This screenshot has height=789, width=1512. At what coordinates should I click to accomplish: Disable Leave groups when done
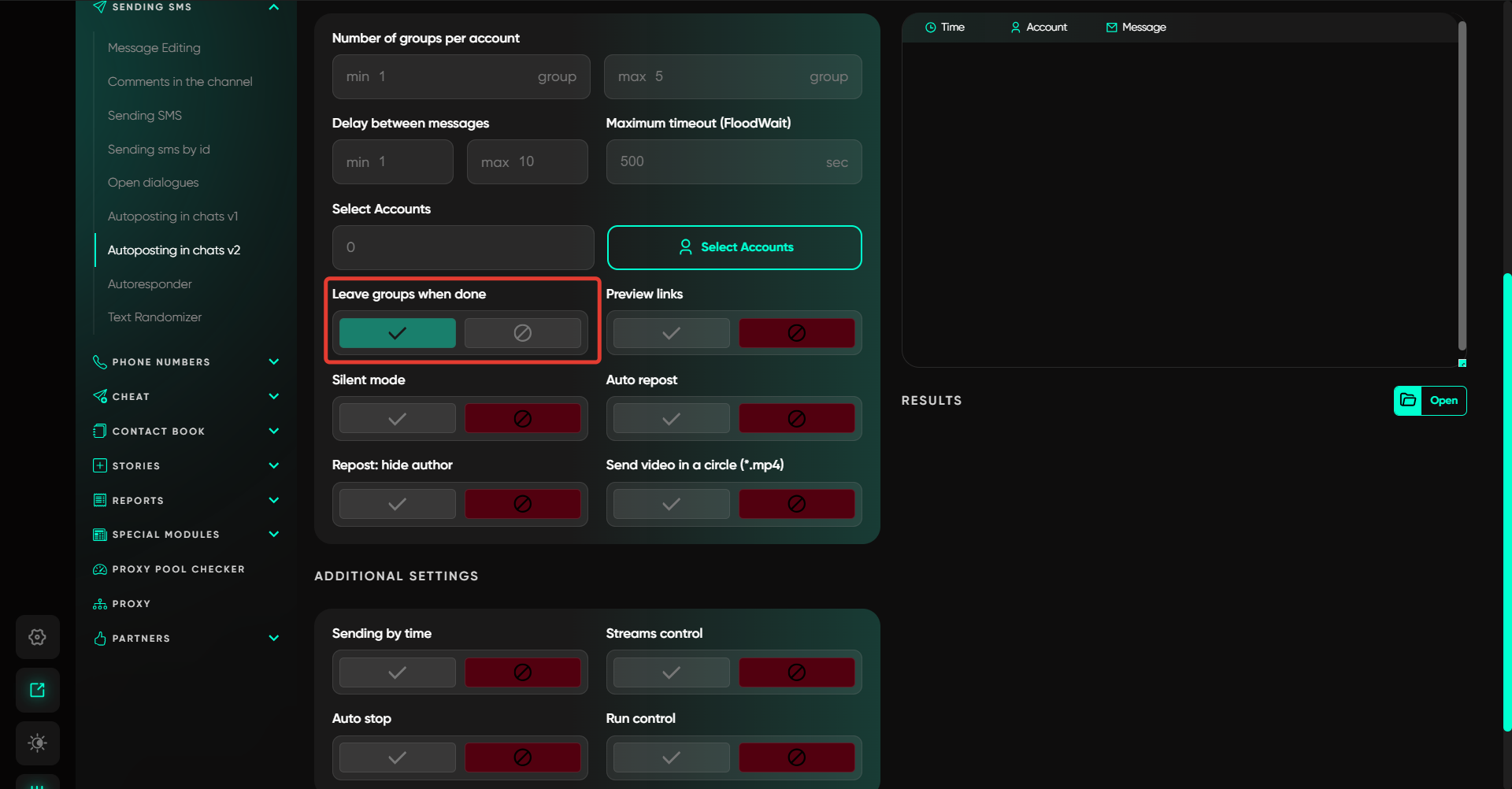(x=522, y=333)
